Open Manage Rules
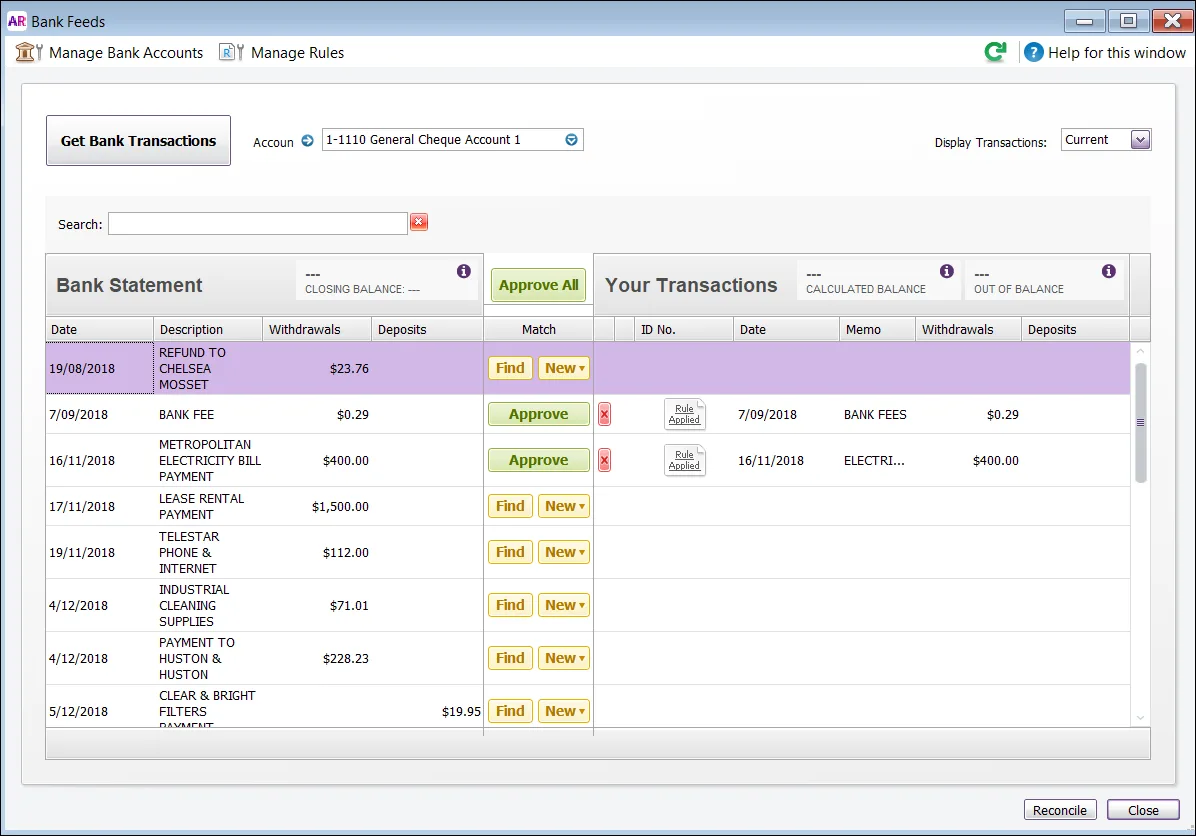The image size is (1196, 836). click(282, 53)
